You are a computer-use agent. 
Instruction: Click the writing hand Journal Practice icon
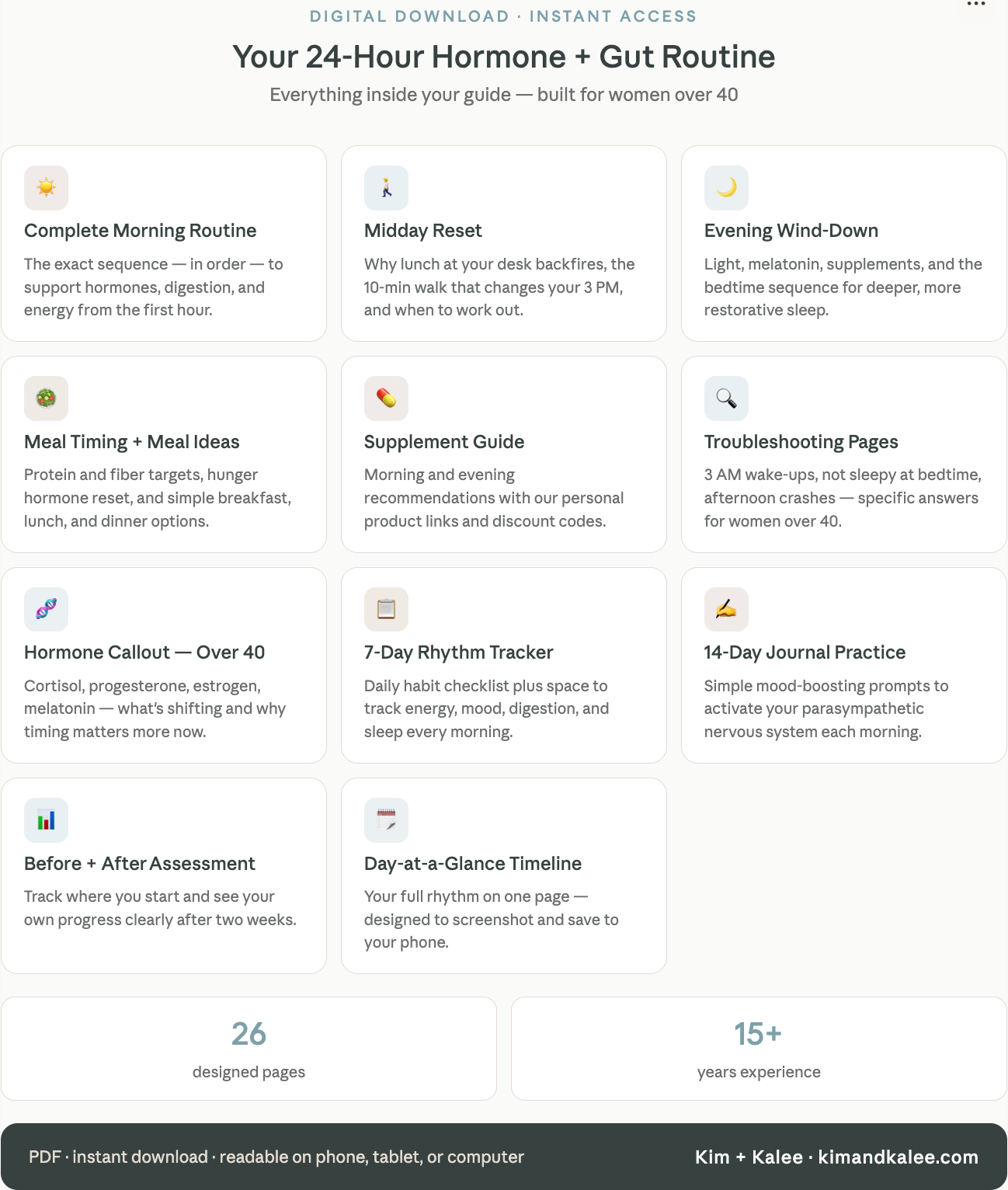tap(726, 609)
